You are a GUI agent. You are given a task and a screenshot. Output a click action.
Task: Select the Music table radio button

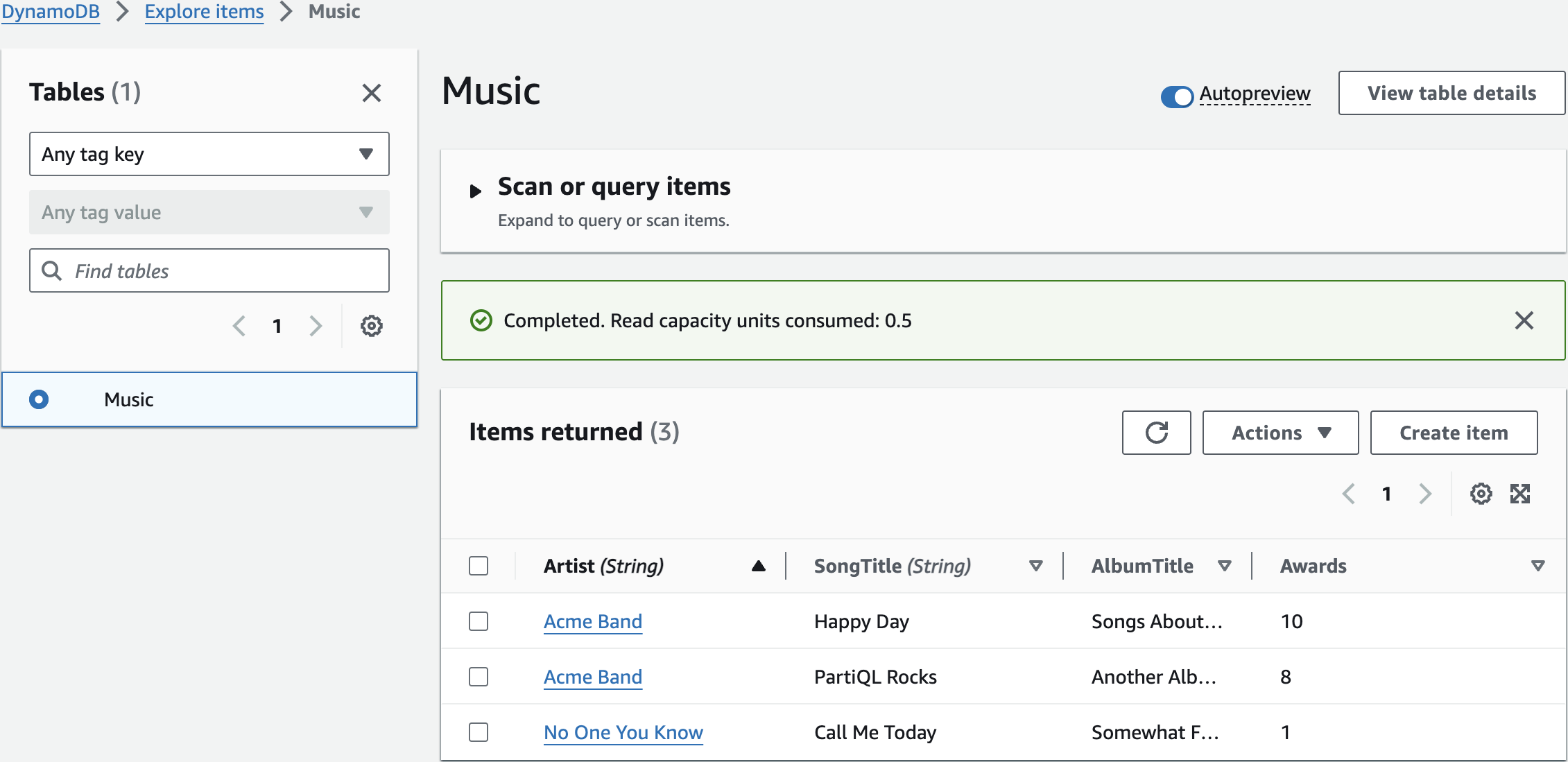point(39,399)
